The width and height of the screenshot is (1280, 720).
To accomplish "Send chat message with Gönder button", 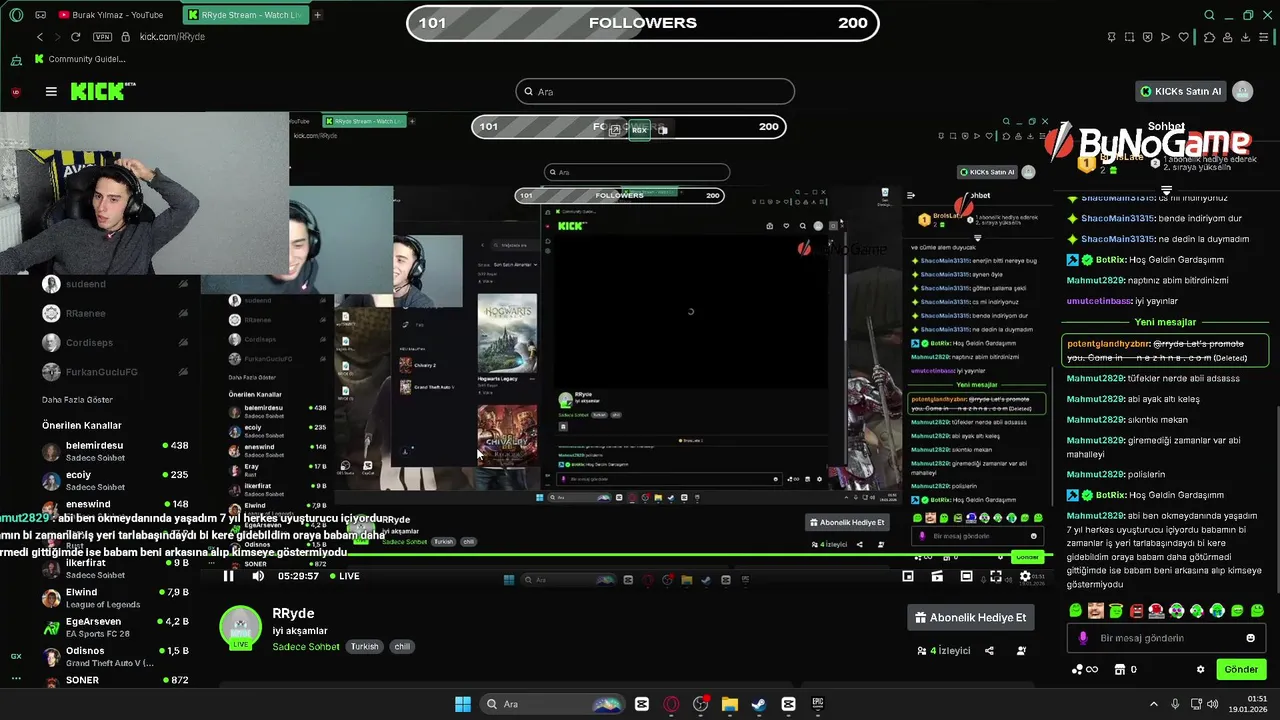I will click(x=1241, y=669).
